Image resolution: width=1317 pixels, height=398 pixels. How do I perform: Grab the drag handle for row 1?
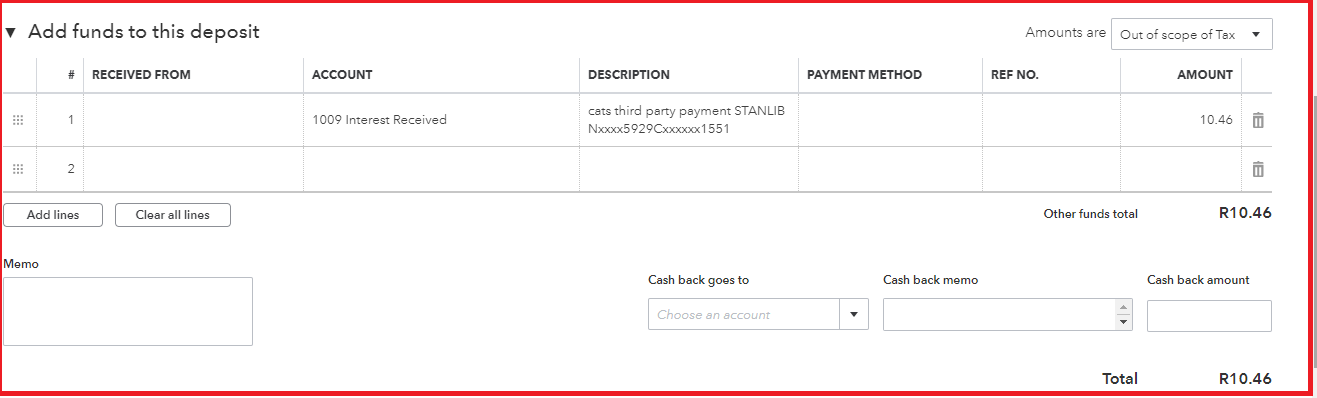18,120
